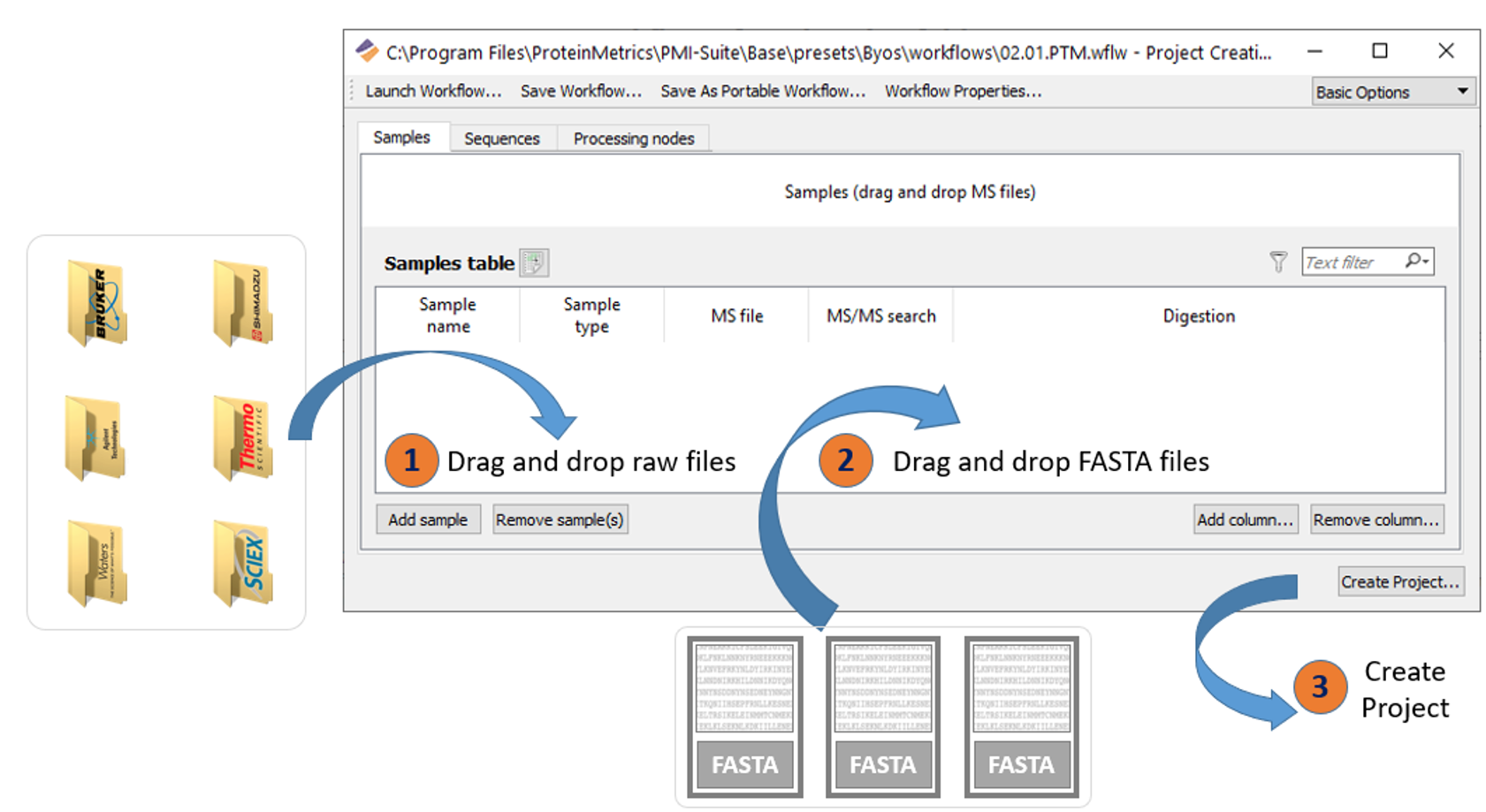The image size is (1486, 812).
Task: Click the filter funnel icon
Action: (1276, 261)
